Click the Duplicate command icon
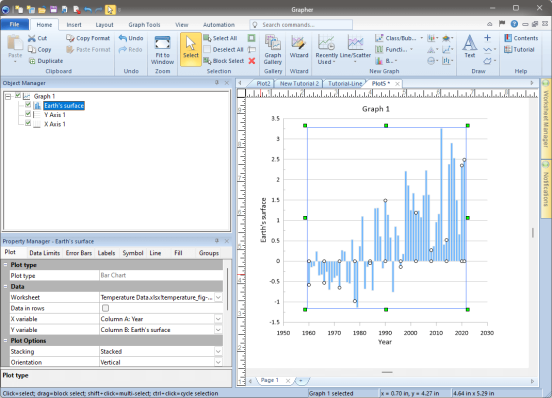Screen dimensions: 552x398 (32, 61)
